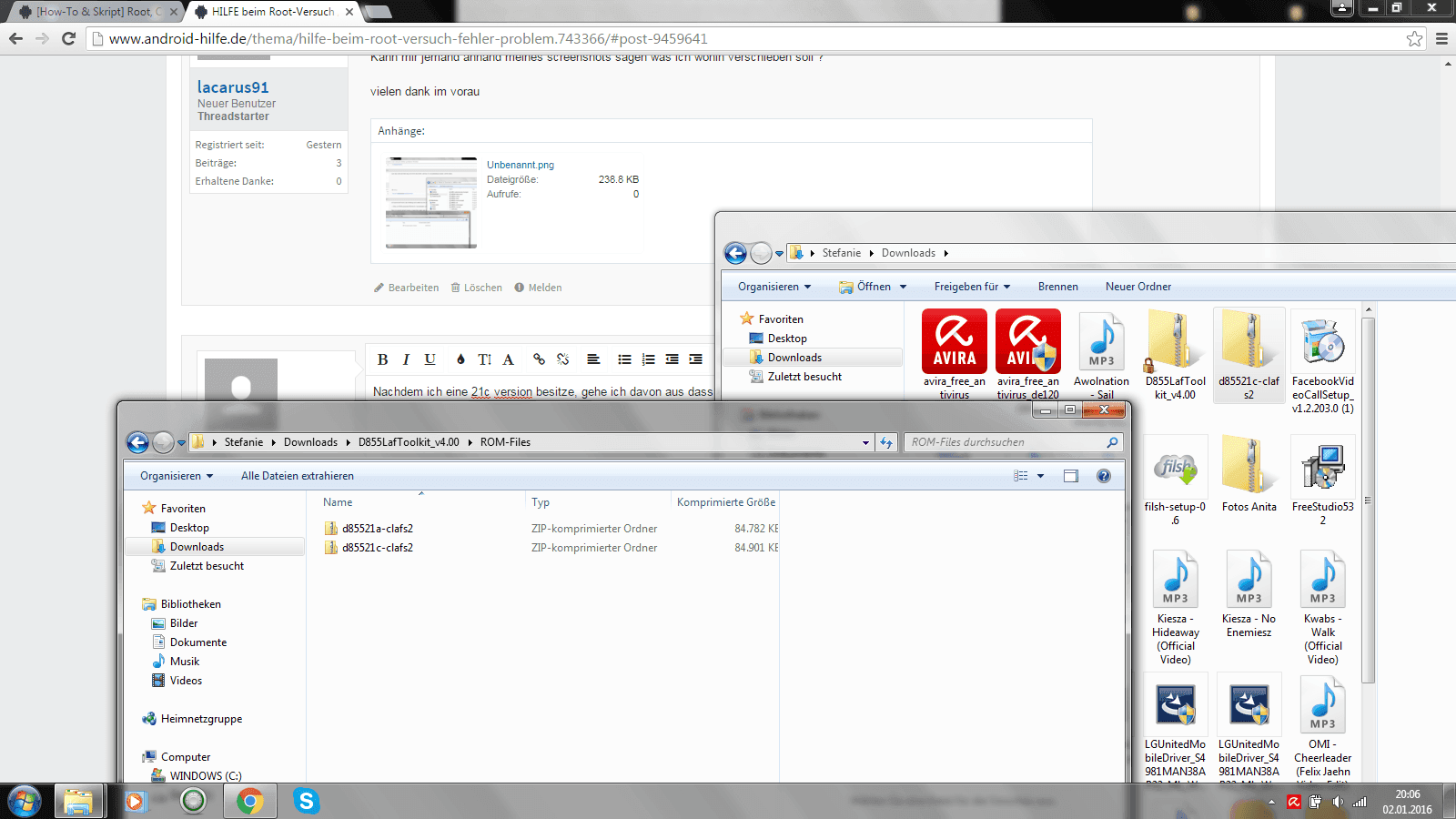Expand the Öffnen dropdown arrow
The width and height of the screenshot is (1456, 819).
(904, 287)
